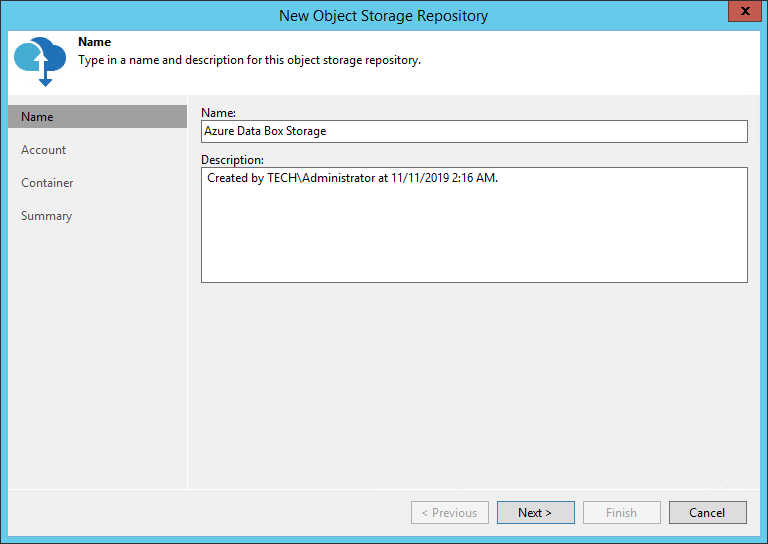768x544 pixels.
Task: Click the 'Description:' field label
Action: tap(232, 160)
